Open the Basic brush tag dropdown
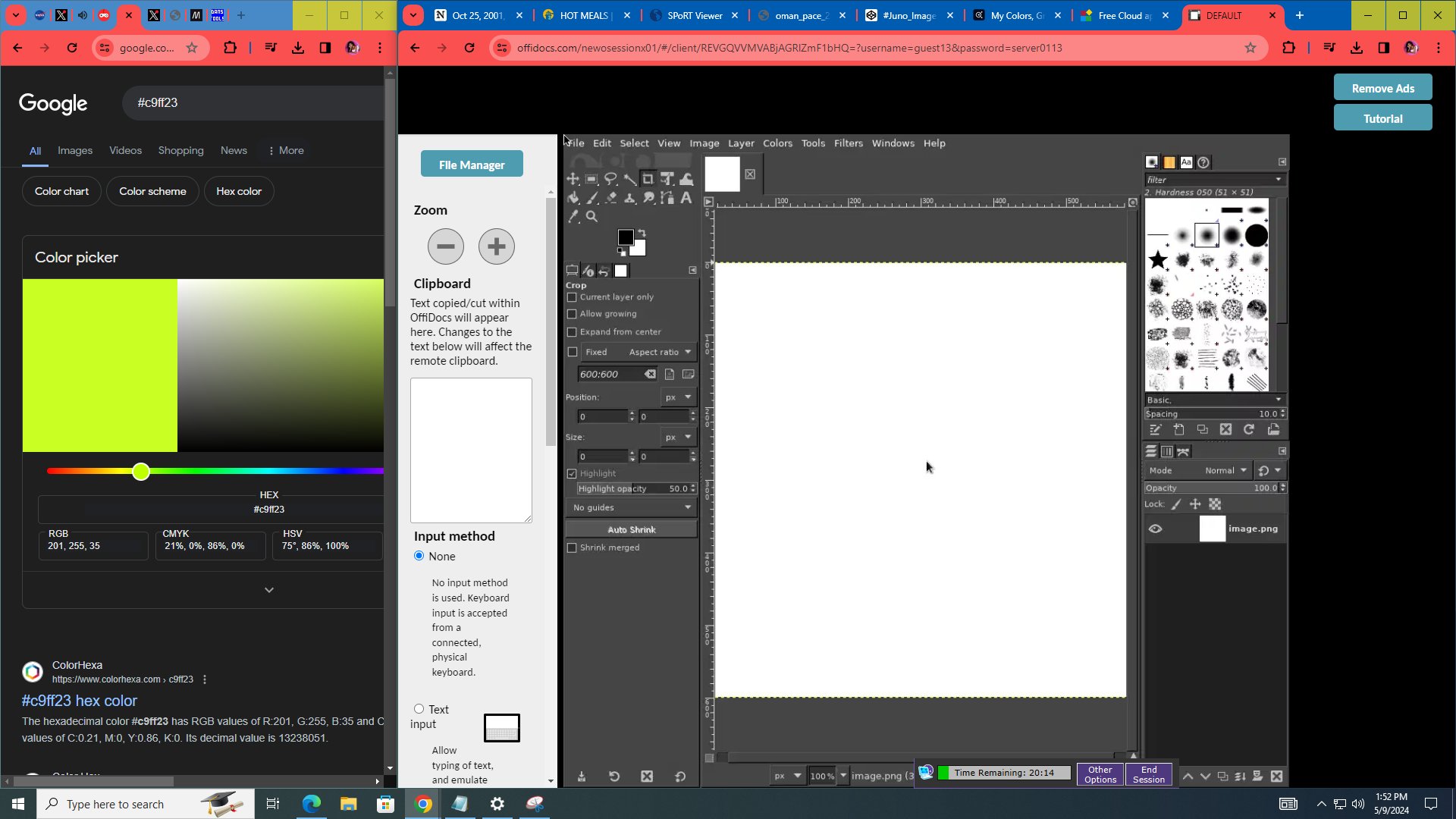This screenshot has width=1456, height=819. 1214,400
